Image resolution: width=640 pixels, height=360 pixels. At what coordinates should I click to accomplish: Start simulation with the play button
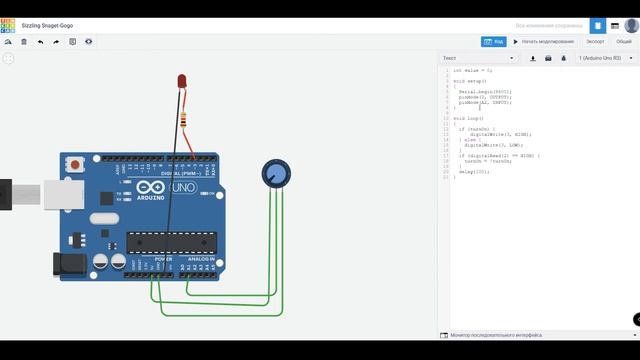pos(543,42)
